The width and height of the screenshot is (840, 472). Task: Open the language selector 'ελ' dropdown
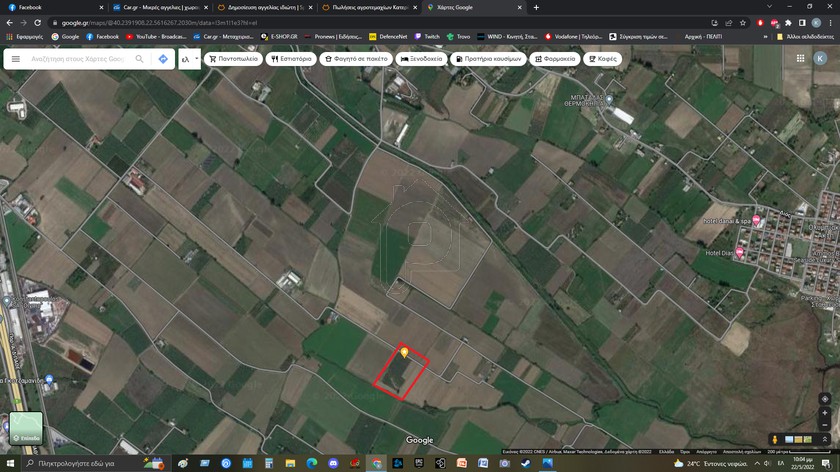pos(189,59)
